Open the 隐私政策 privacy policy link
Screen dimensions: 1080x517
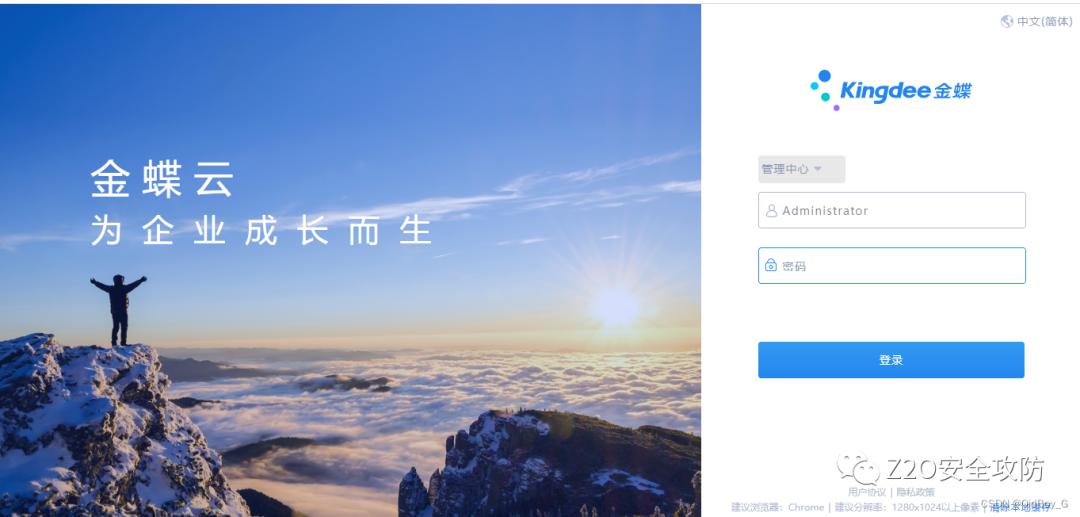(x=915, y=492)
